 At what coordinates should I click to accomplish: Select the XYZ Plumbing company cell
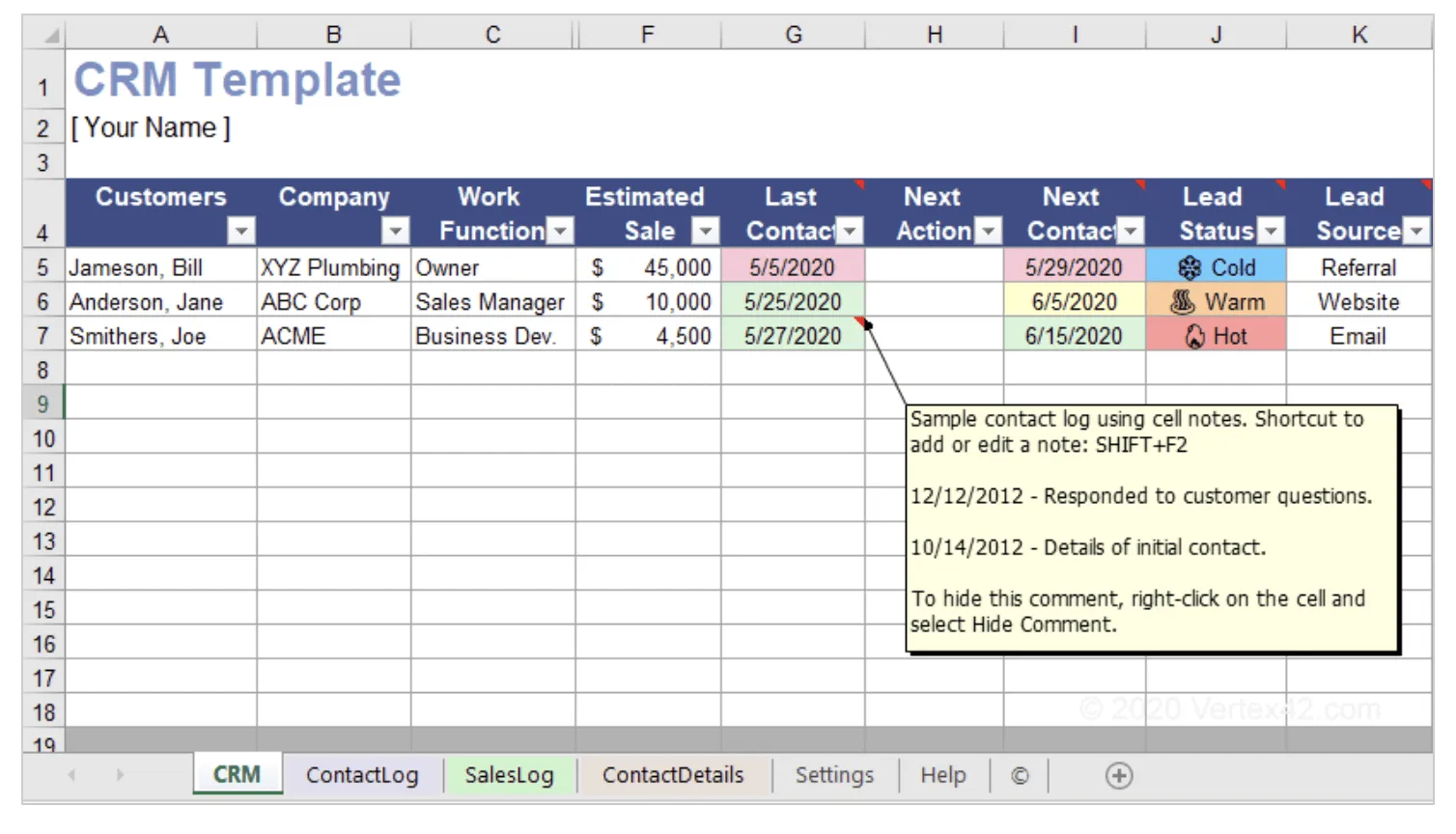[x=334, y=267]
